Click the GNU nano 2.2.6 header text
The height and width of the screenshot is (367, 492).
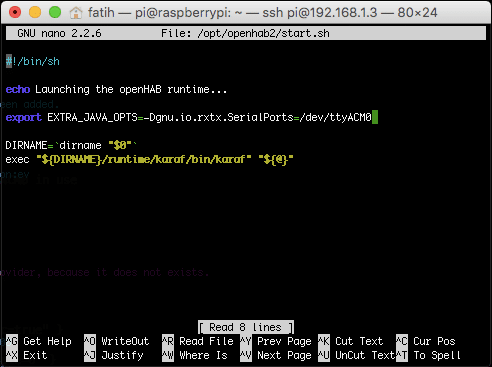pyautogui.click(x=59, y=33)
